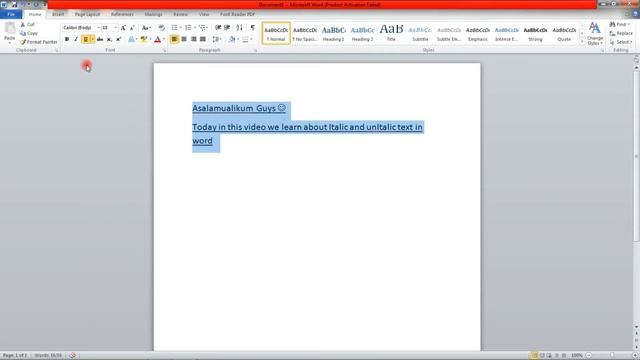Click the Grow Font icon
This screenshot has height=360, width=640.
(123, 28)
